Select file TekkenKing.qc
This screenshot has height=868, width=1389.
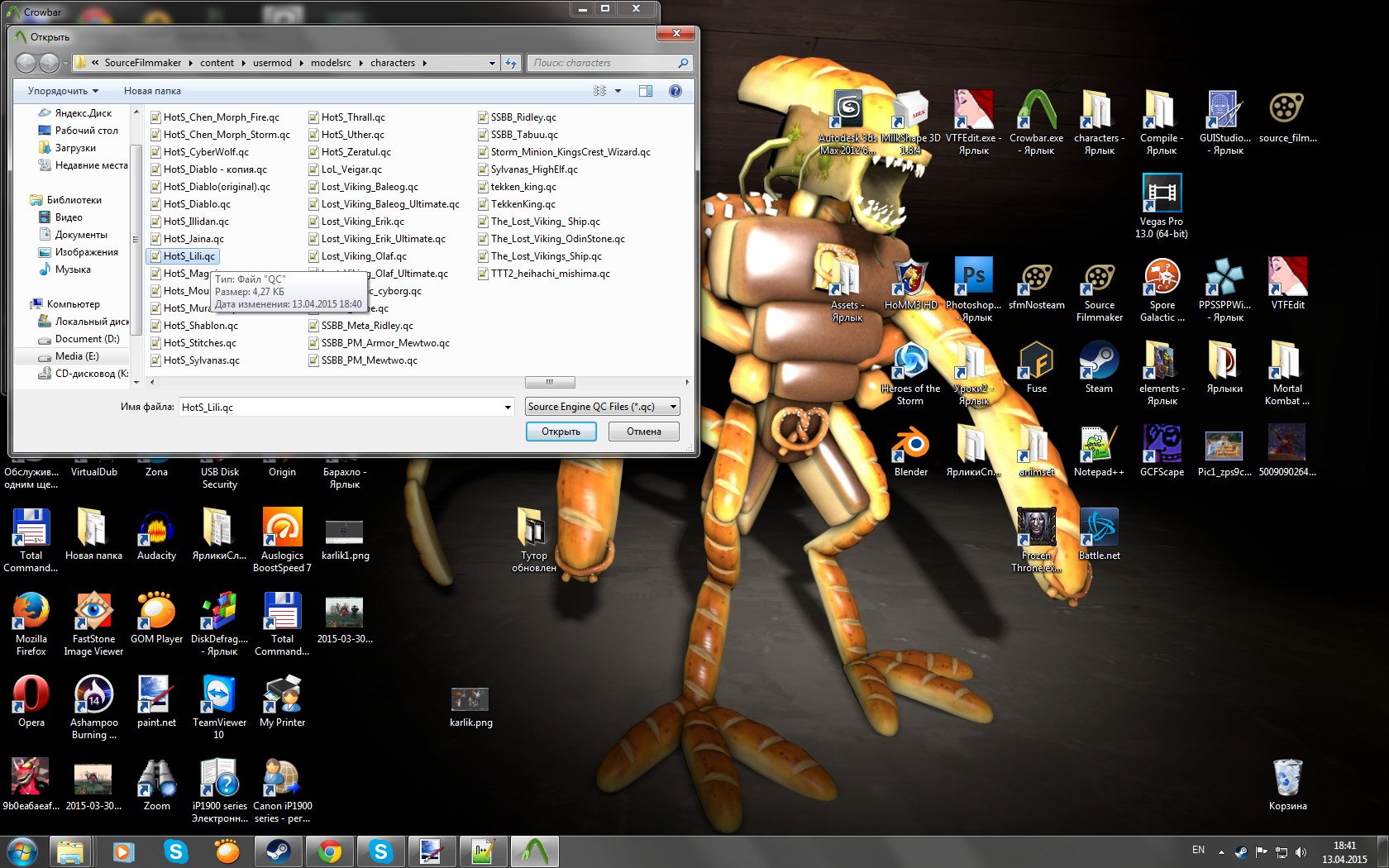[x=516, y=204]
